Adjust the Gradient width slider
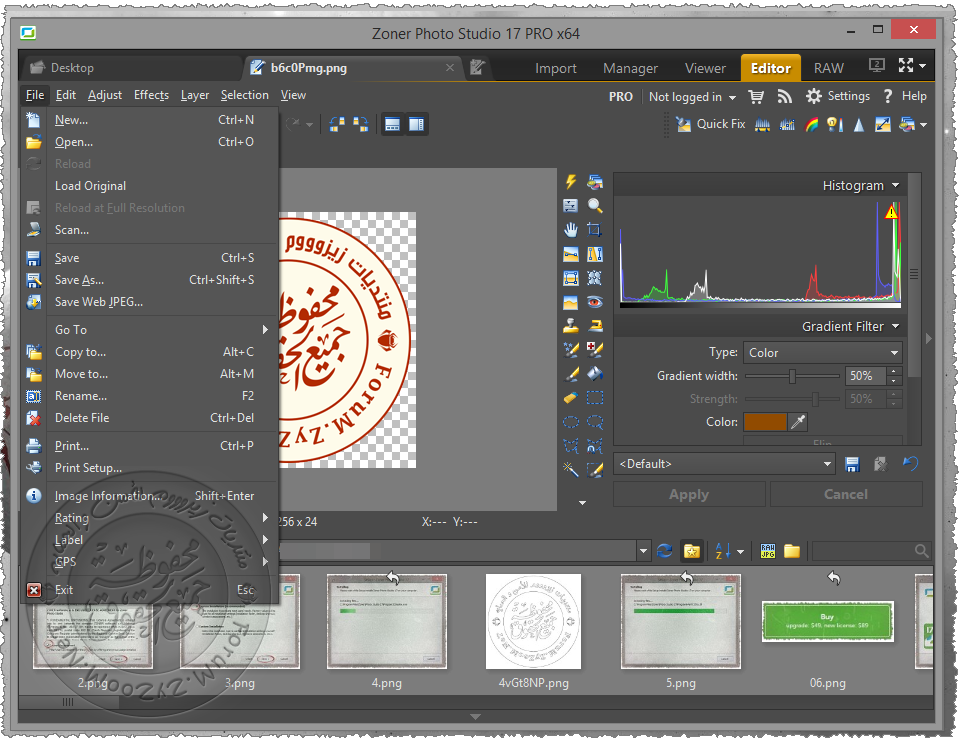The image size is (960, 743). click(x=792, y=376)
